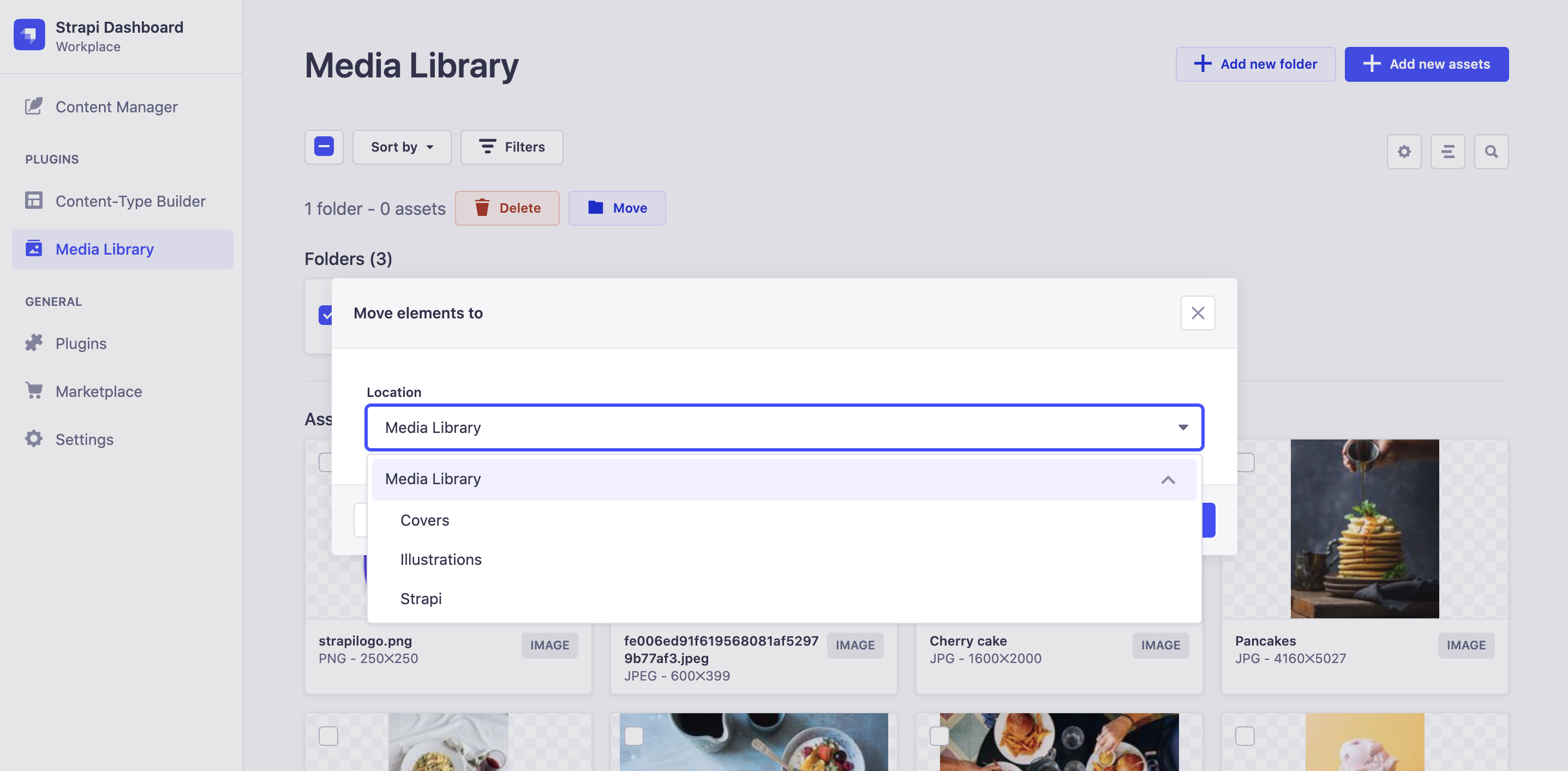Close the Move elements dialog
The image size is (1568, 771).
tap(1198, 313)
